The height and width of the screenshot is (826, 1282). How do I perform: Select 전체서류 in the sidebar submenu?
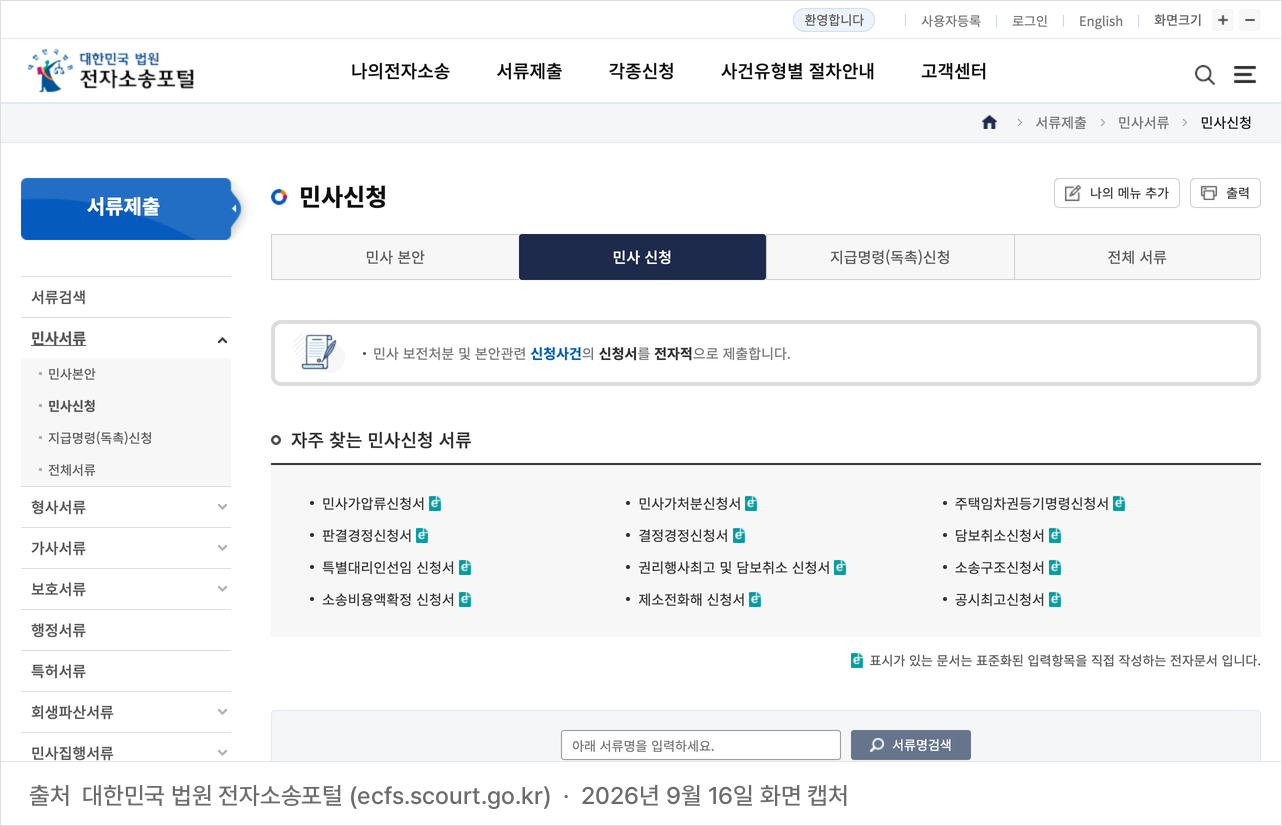(x=72, y=470)
